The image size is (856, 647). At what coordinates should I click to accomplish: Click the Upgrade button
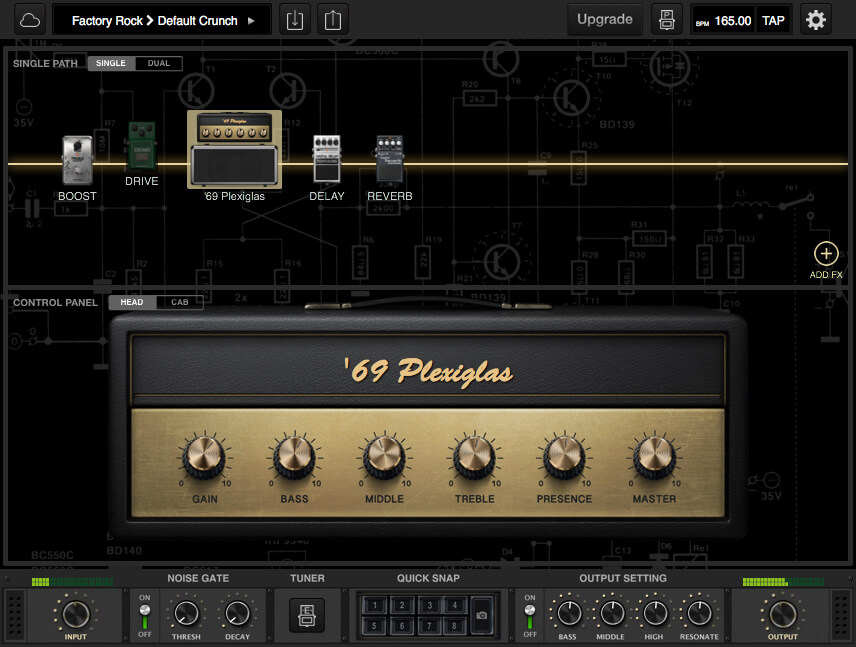click(604, 20)
